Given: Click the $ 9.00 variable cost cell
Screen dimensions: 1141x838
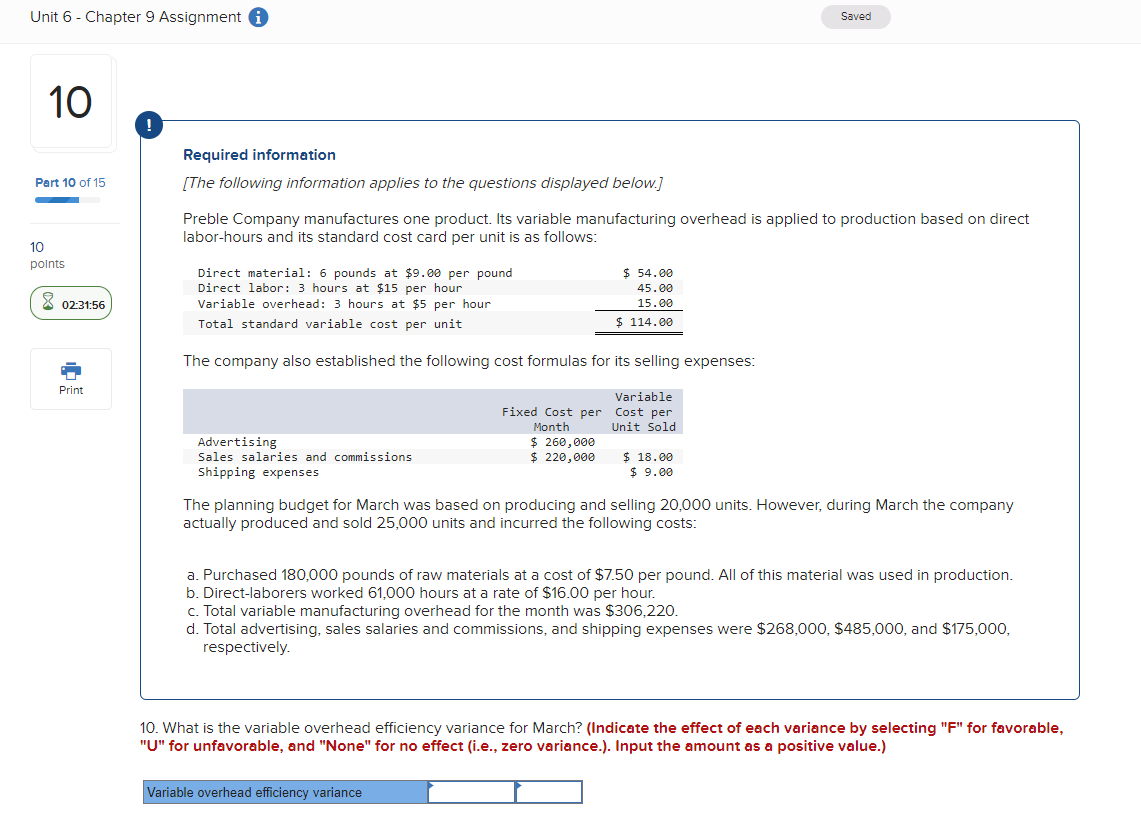Looking at the screenshot, I should point(651,472).
